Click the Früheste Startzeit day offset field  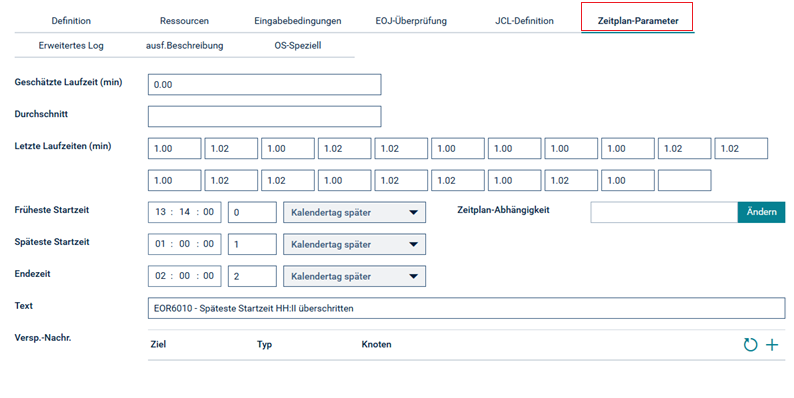pyautogui.click(x=252, y=212)
